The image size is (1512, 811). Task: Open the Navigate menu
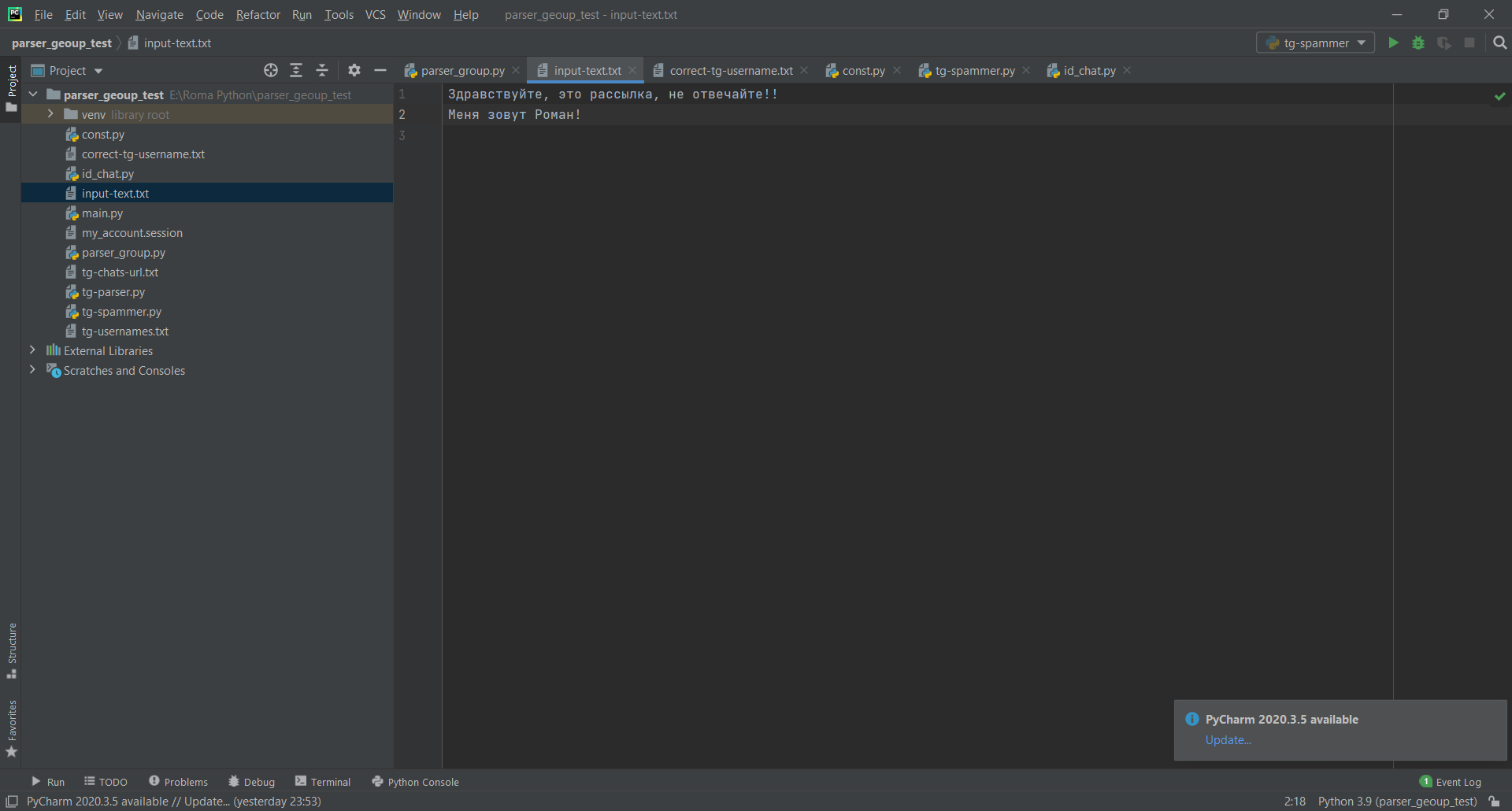tap(159, 14)
